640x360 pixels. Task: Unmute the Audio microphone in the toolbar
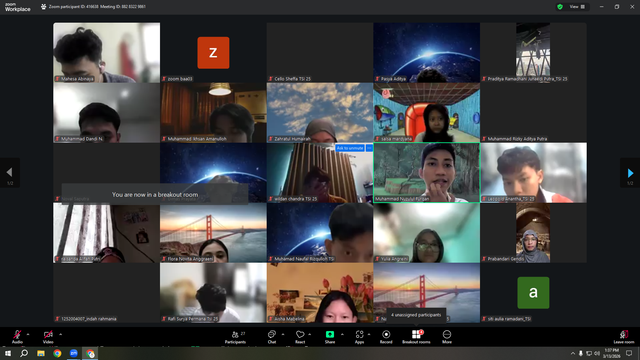pyautogui.click(x=17, y=336)
